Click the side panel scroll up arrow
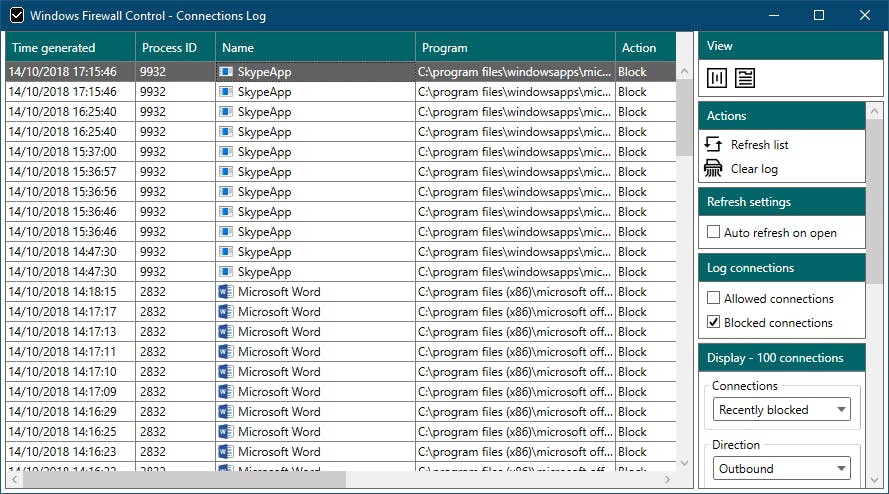 point(874,111)
